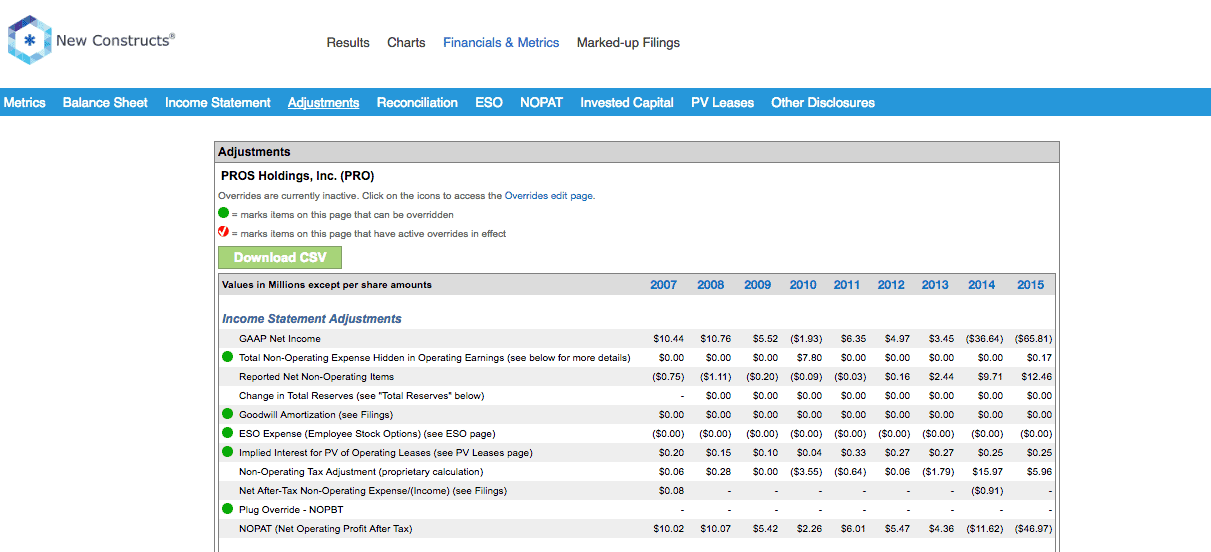
Task: Open Other Disclosures section
Action: coord(823,102)
